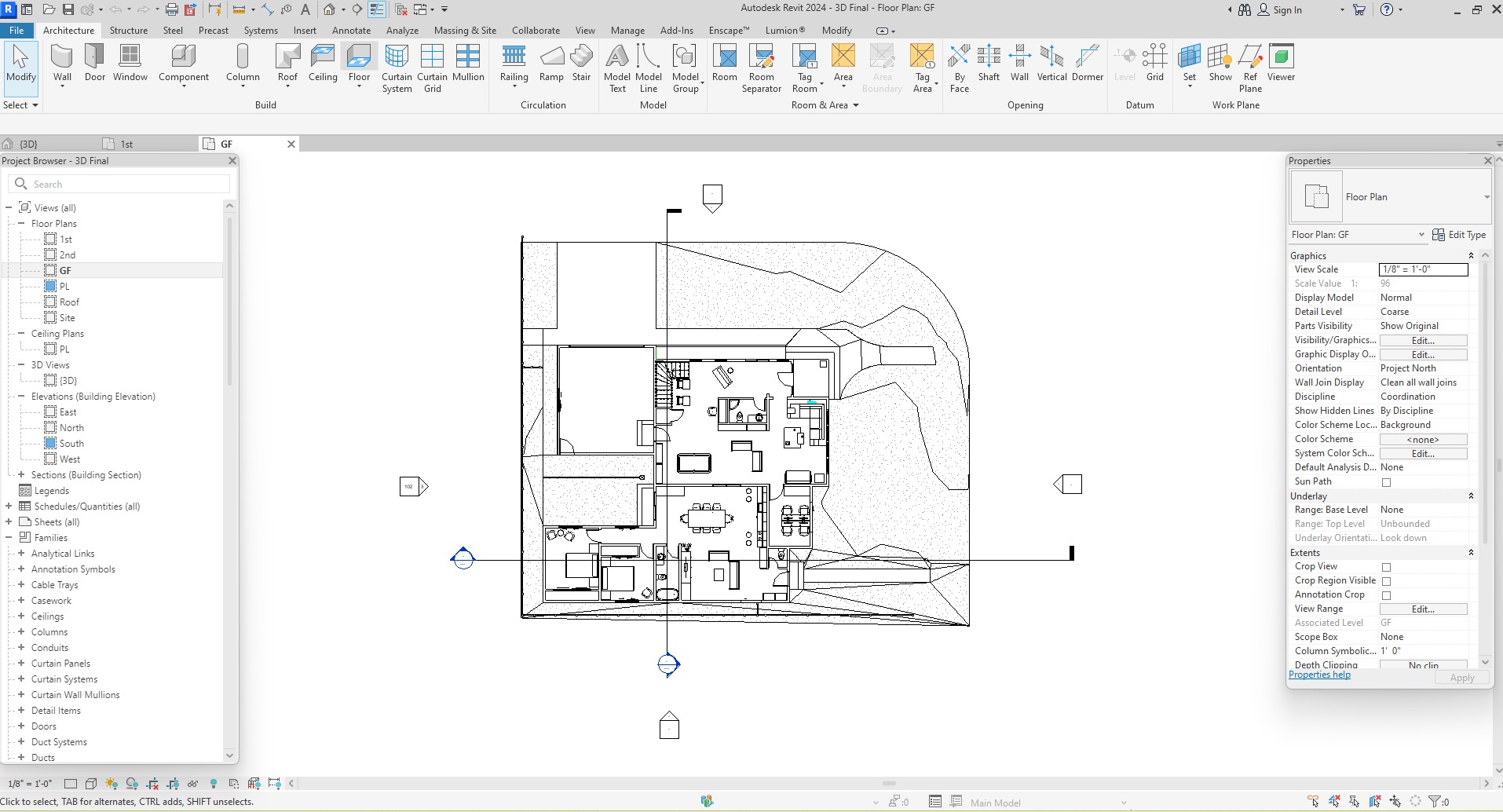Click Edit for Visibility/Graphics overrides
Viewport: 1503px width, 812px height.
[x=1423, y=341]
